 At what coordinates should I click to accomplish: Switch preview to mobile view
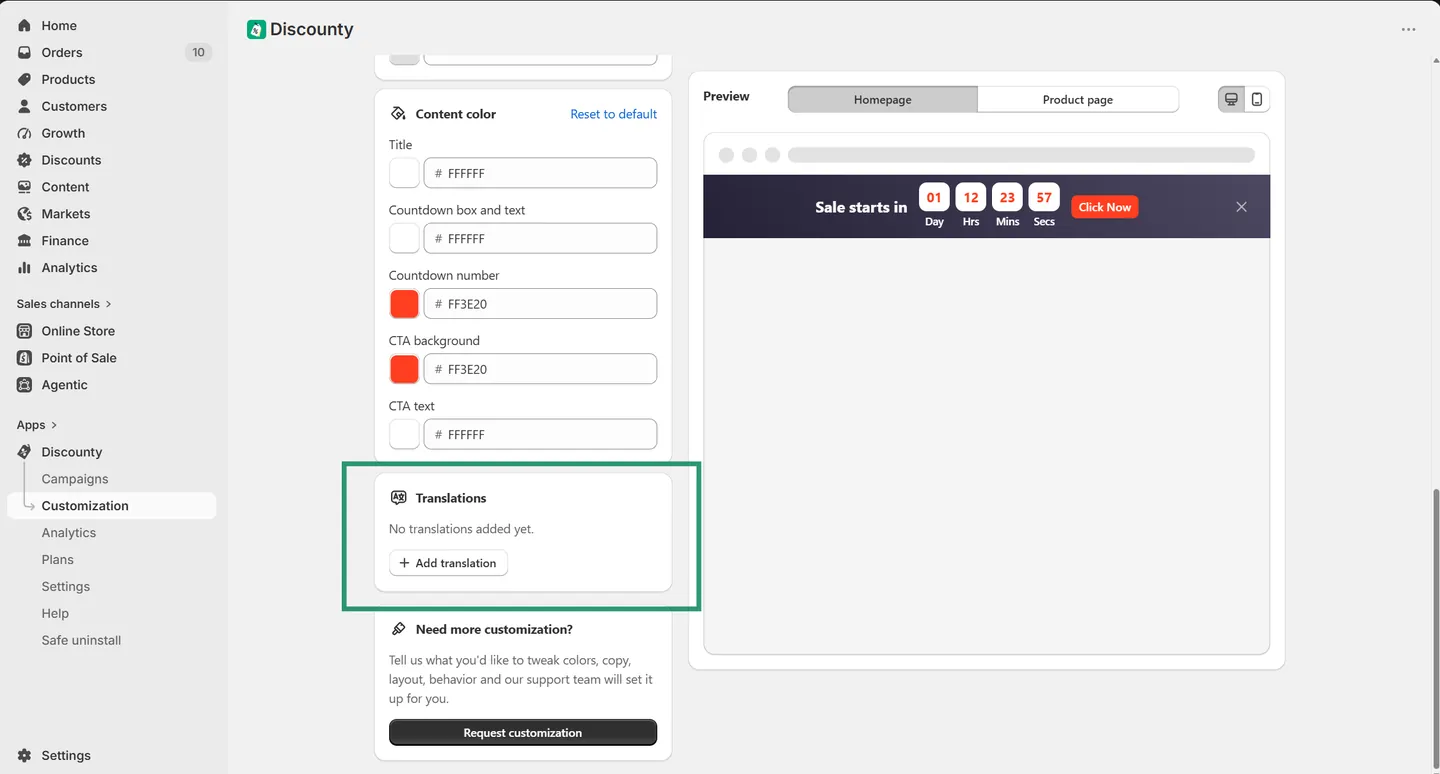pos(1257,100)
